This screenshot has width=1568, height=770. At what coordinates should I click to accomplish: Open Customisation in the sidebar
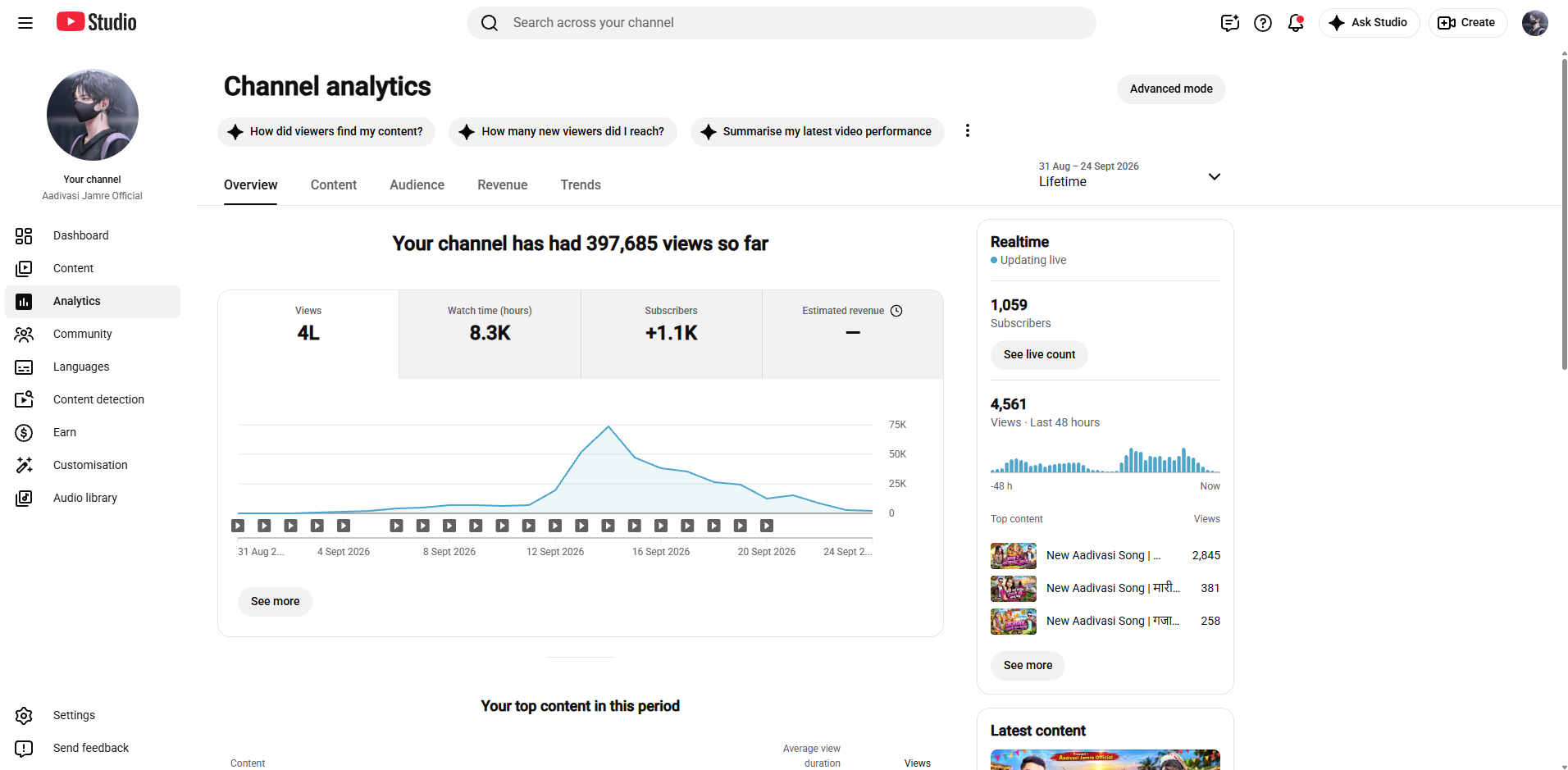coord(92,466)
